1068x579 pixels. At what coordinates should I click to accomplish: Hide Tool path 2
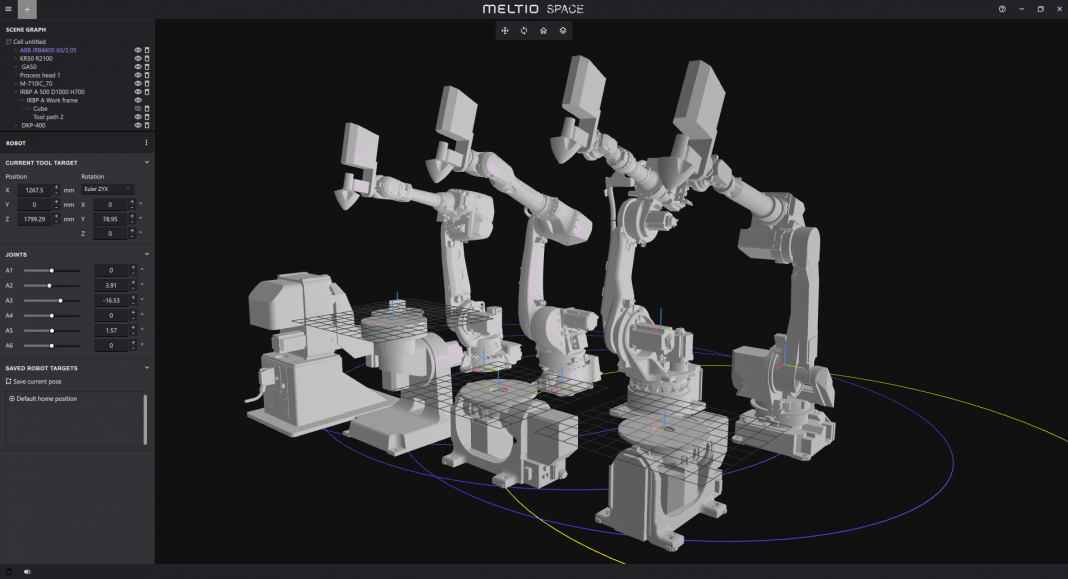(138, 116)
